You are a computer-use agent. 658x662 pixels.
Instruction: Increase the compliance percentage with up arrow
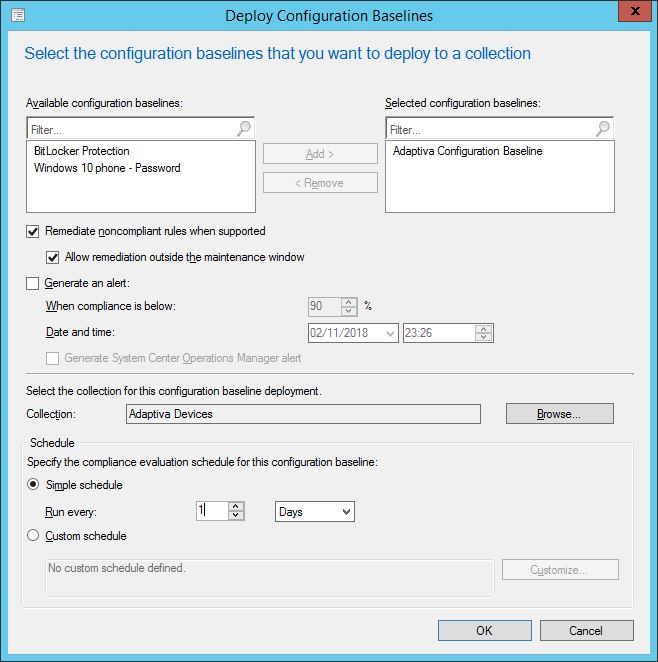(349, 302)
